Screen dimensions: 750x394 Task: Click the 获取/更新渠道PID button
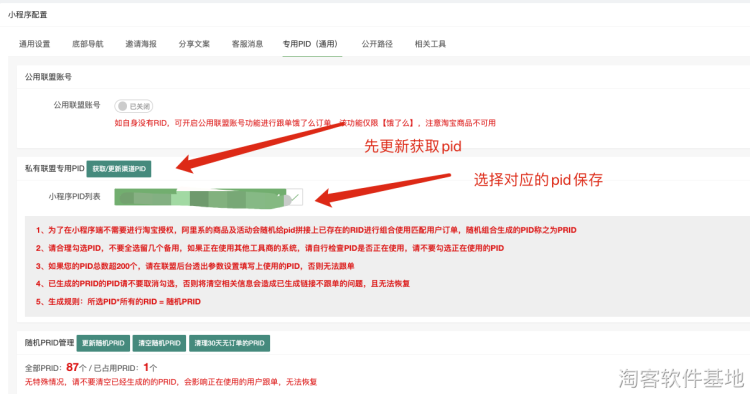point(119,169)
